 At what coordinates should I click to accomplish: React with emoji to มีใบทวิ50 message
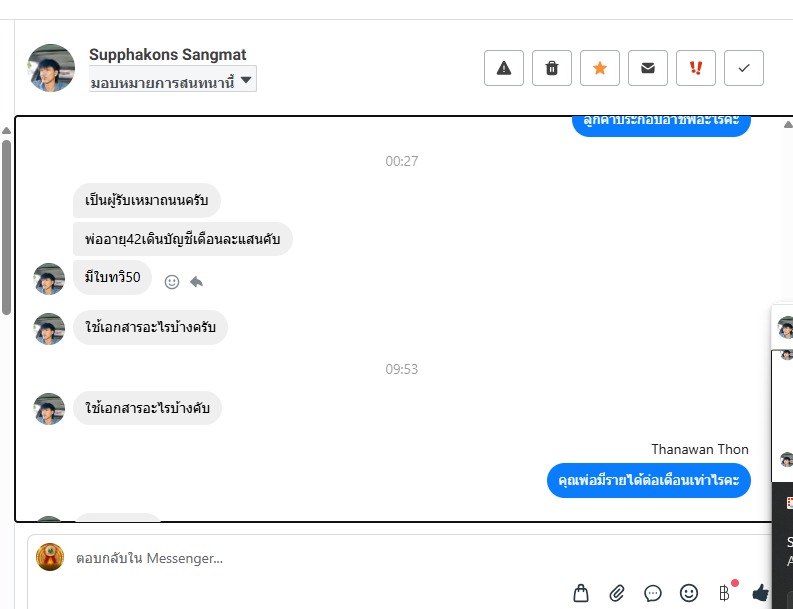(x=172, y=282)
